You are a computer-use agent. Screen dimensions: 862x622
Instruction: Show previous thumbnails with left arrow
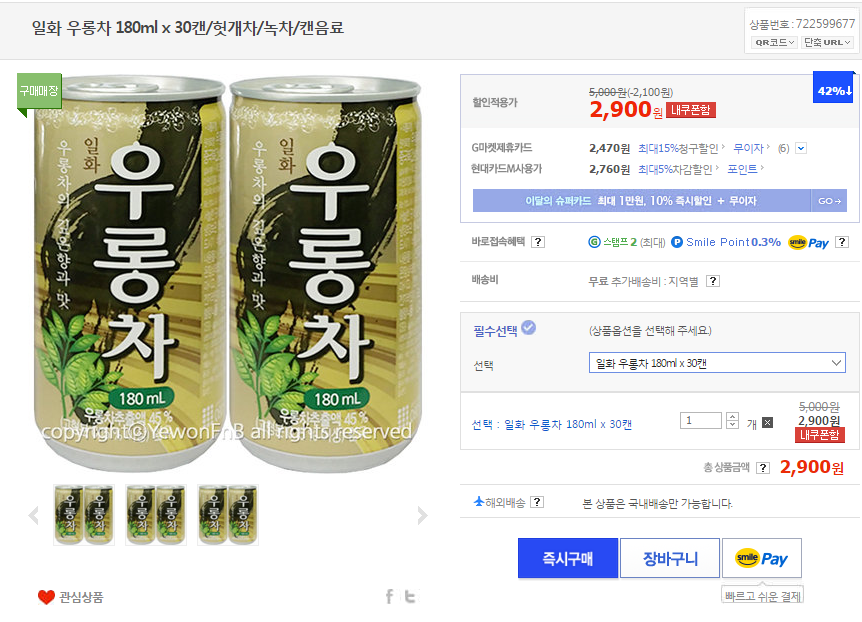coord(33,516)
